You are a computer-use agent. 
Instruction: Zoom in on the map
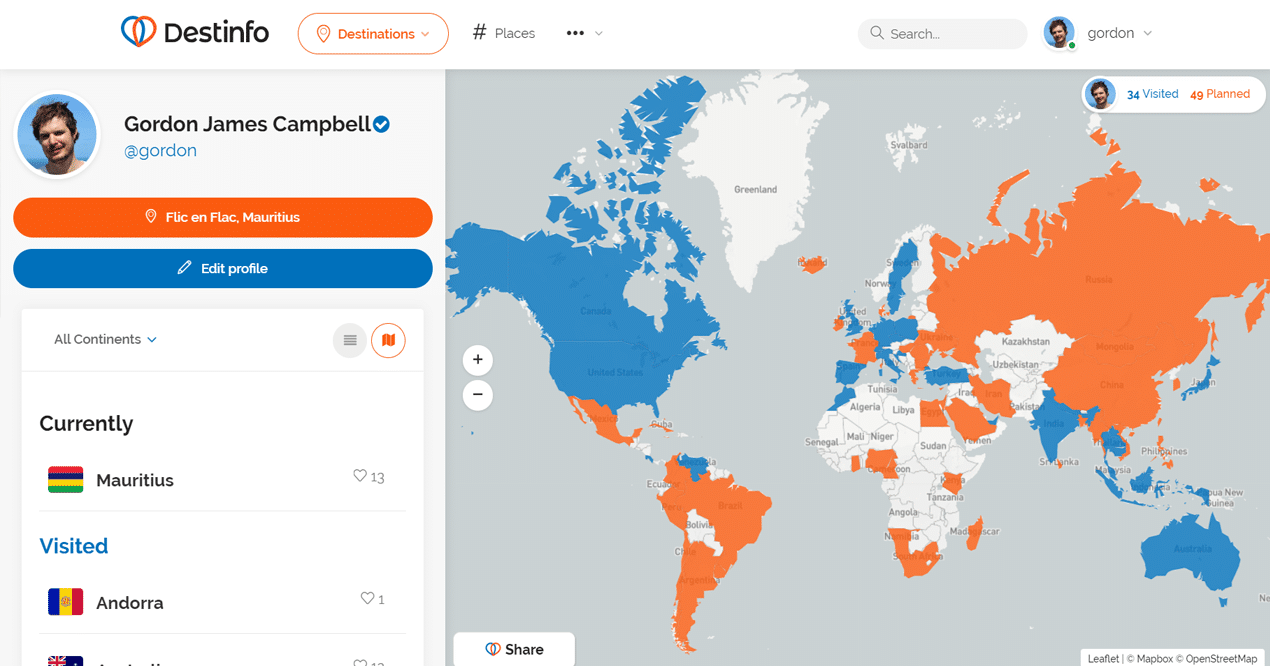tap(478, 360)
